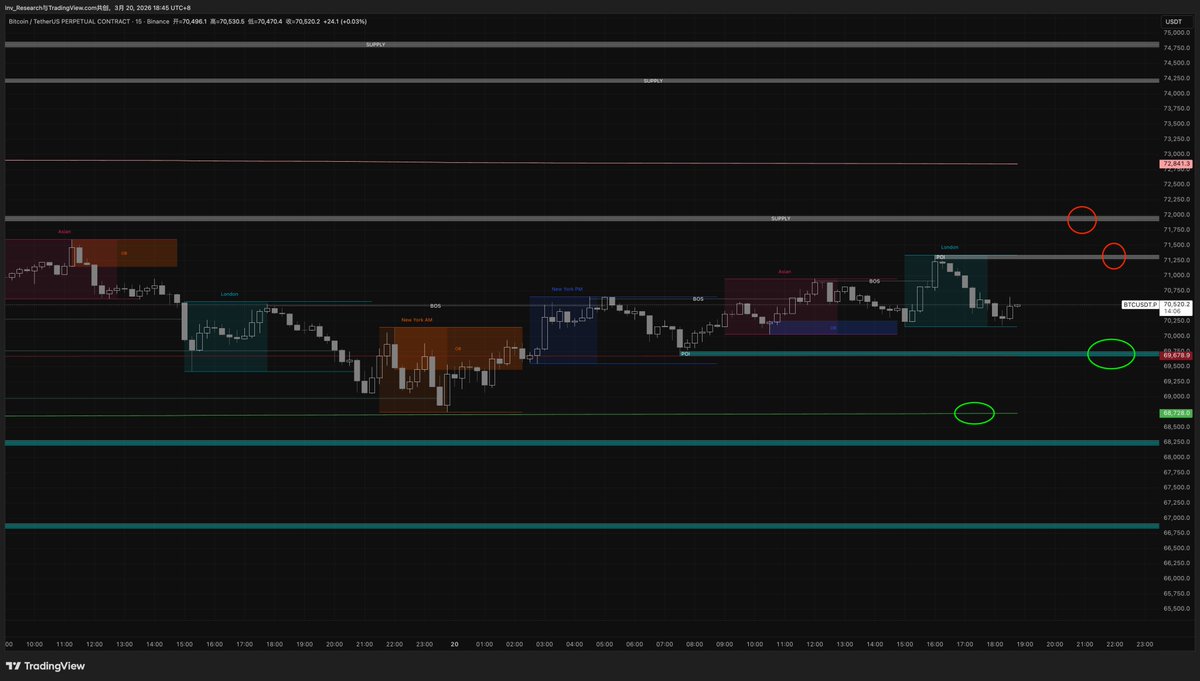Click the 69,678.9 red price label

coord(1174,355)
